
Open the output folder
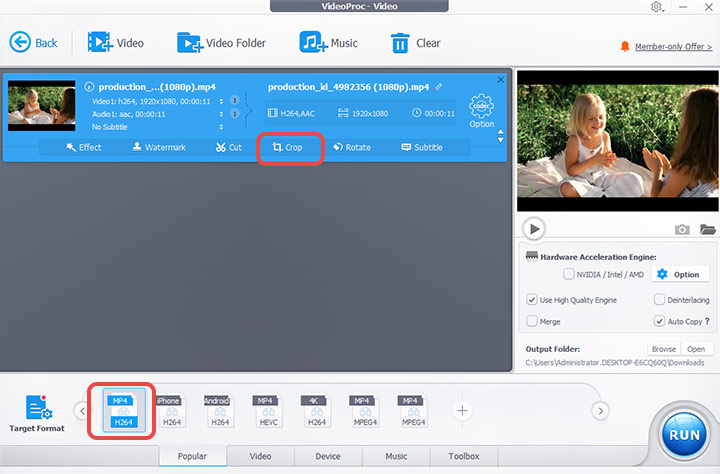[x=696, y=349]
